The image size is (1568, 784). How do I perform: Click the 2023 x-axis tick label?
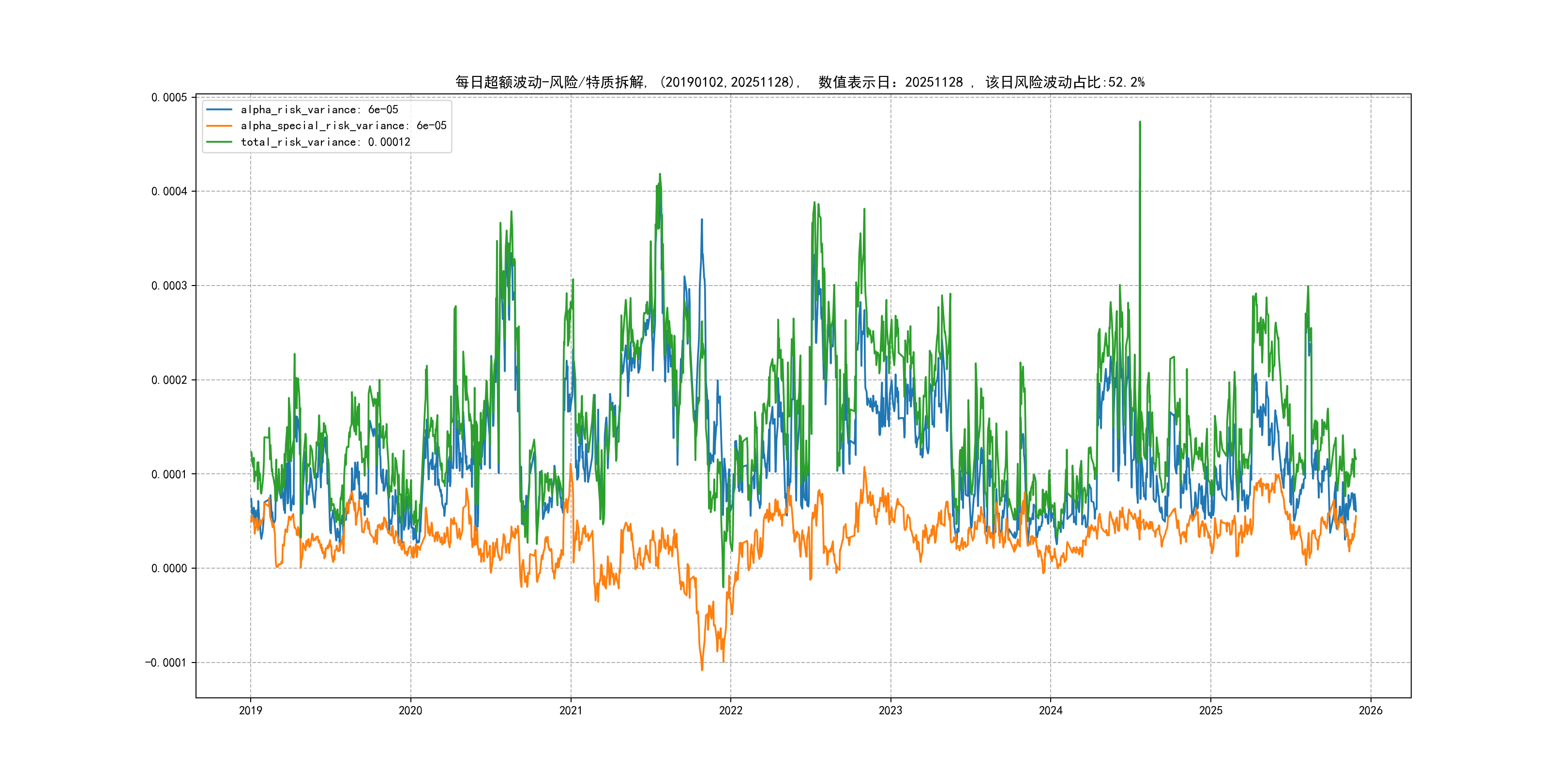(890, 710)
